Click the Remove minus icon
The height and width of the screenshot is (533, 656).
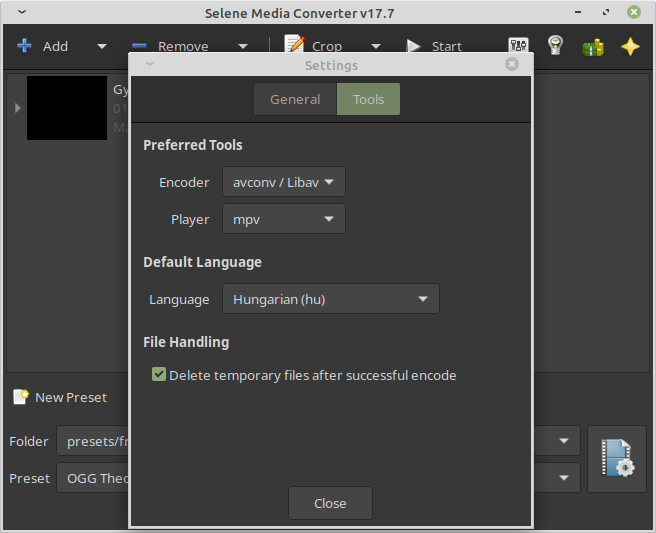139,46
